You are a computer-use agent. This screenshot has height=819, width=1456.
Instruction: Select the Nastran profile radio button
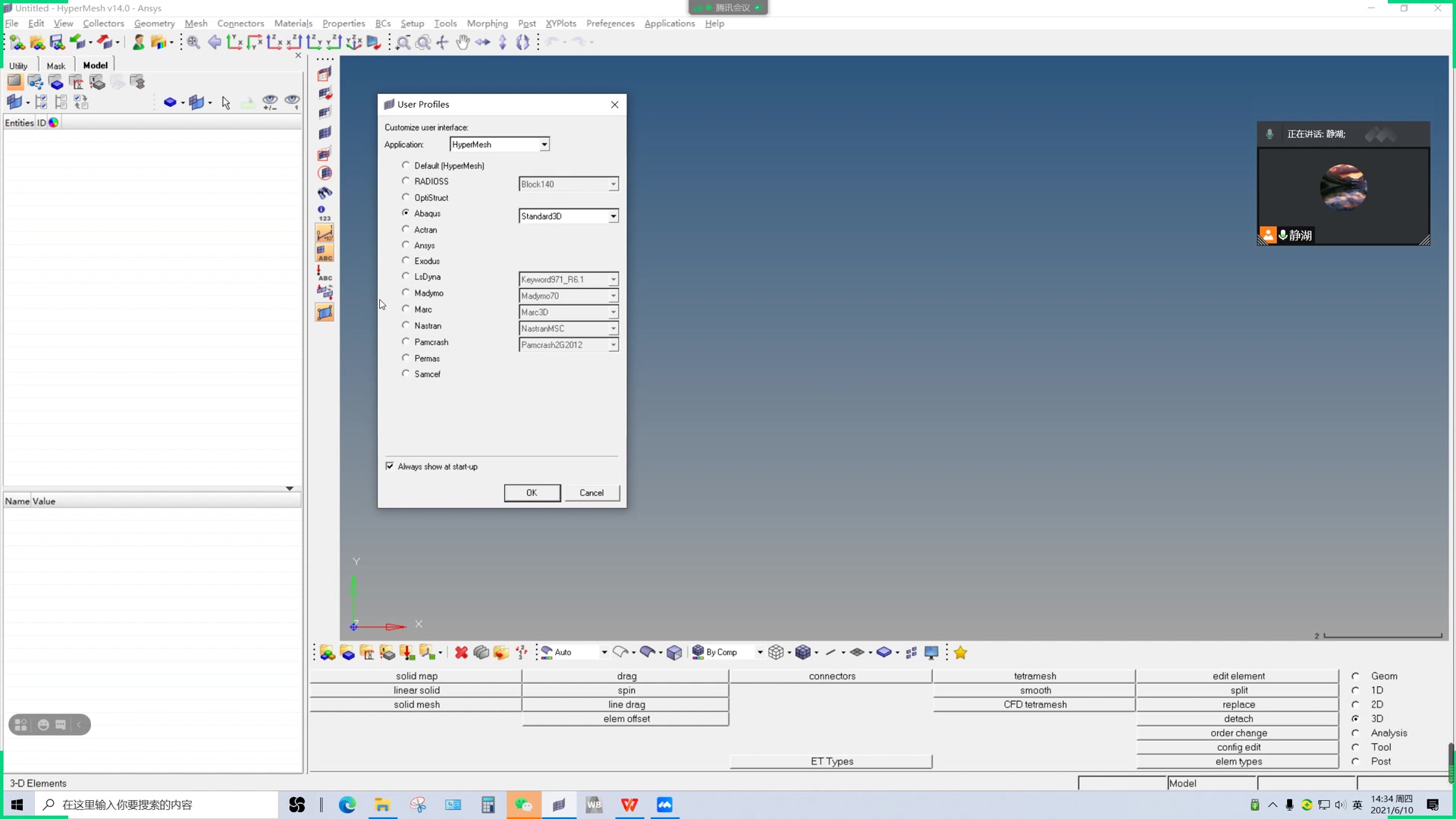406,325
